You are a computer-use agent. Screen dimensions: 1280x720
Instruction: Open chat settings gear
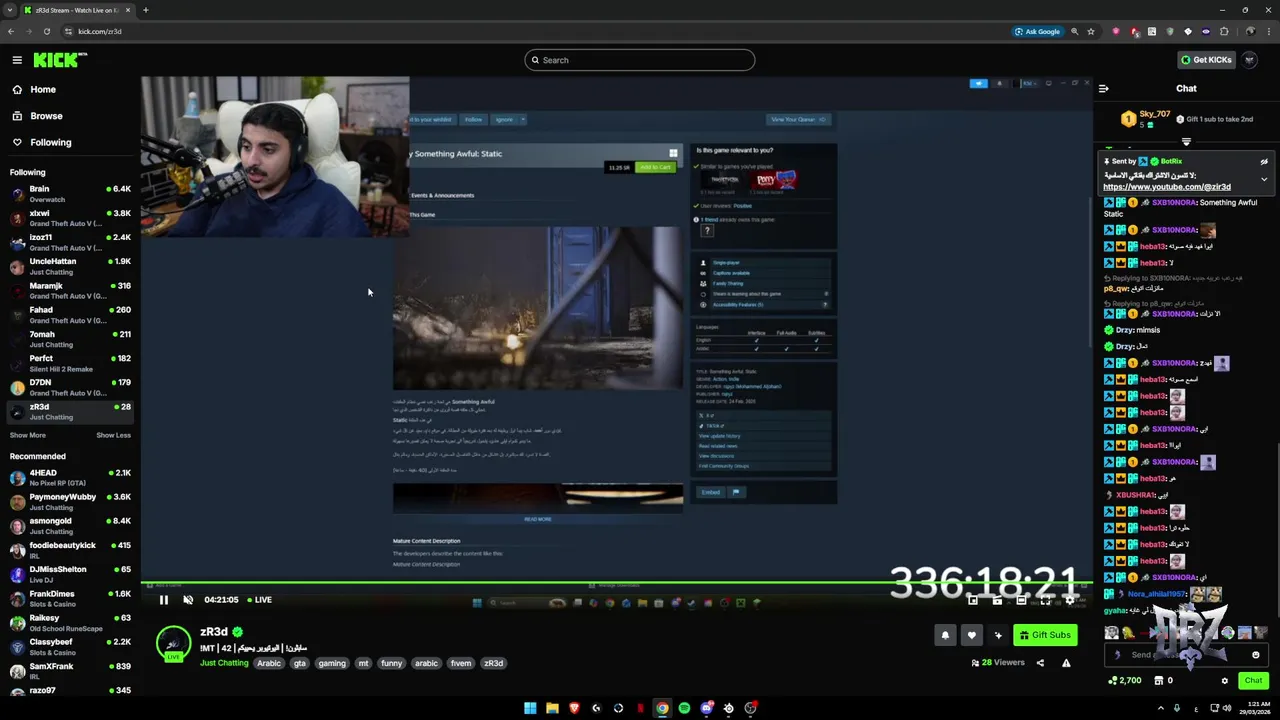(1225, 681)
